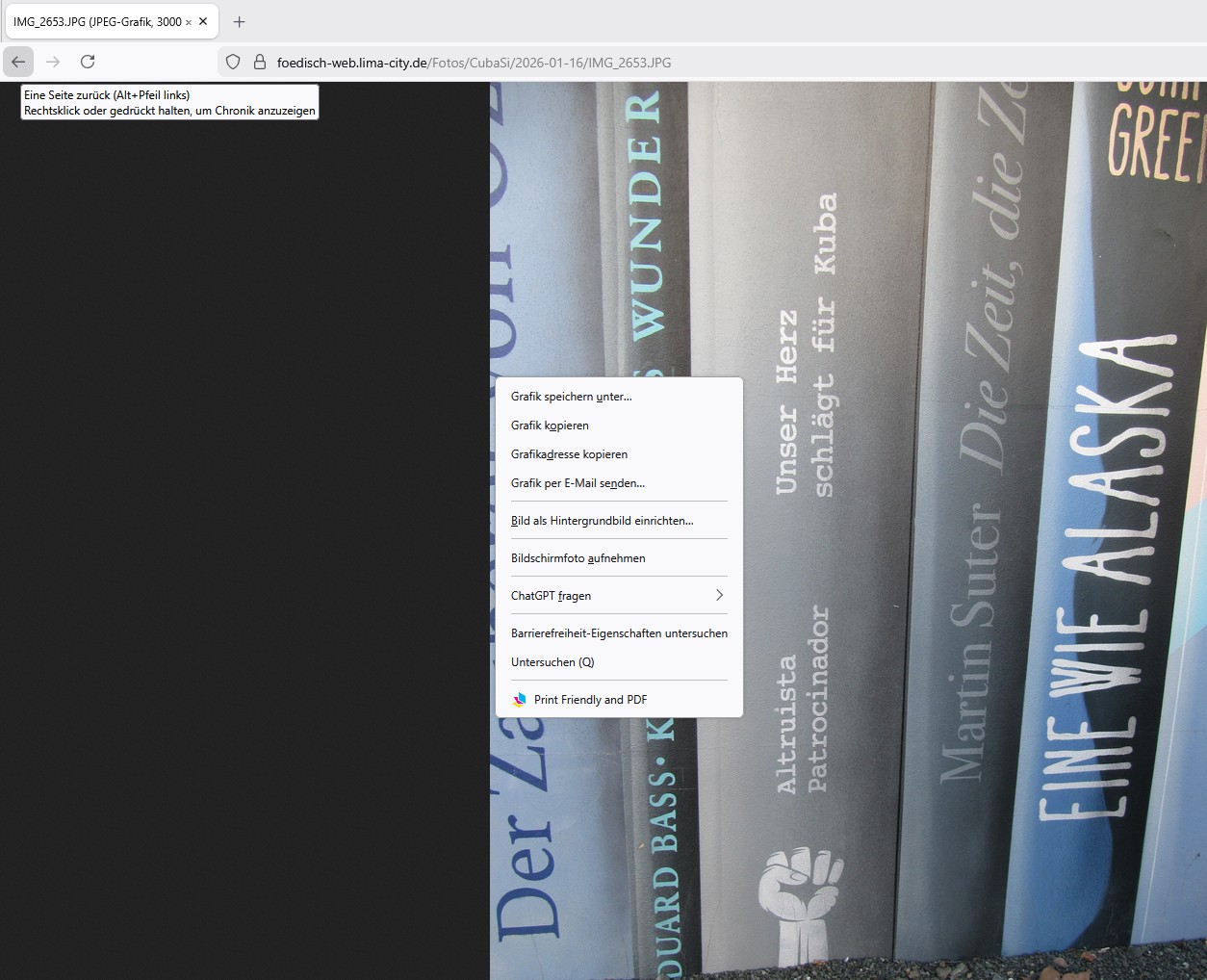Select Grafik speichern unter...
1207x980 pixels.
[572, 397]
